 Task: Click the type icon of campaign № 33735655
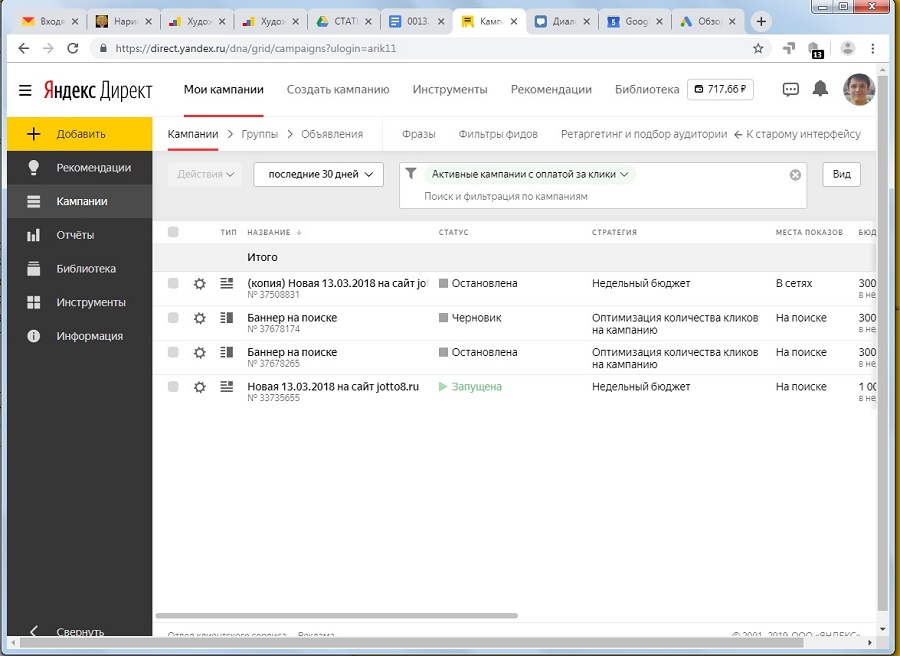pos(227,386)
